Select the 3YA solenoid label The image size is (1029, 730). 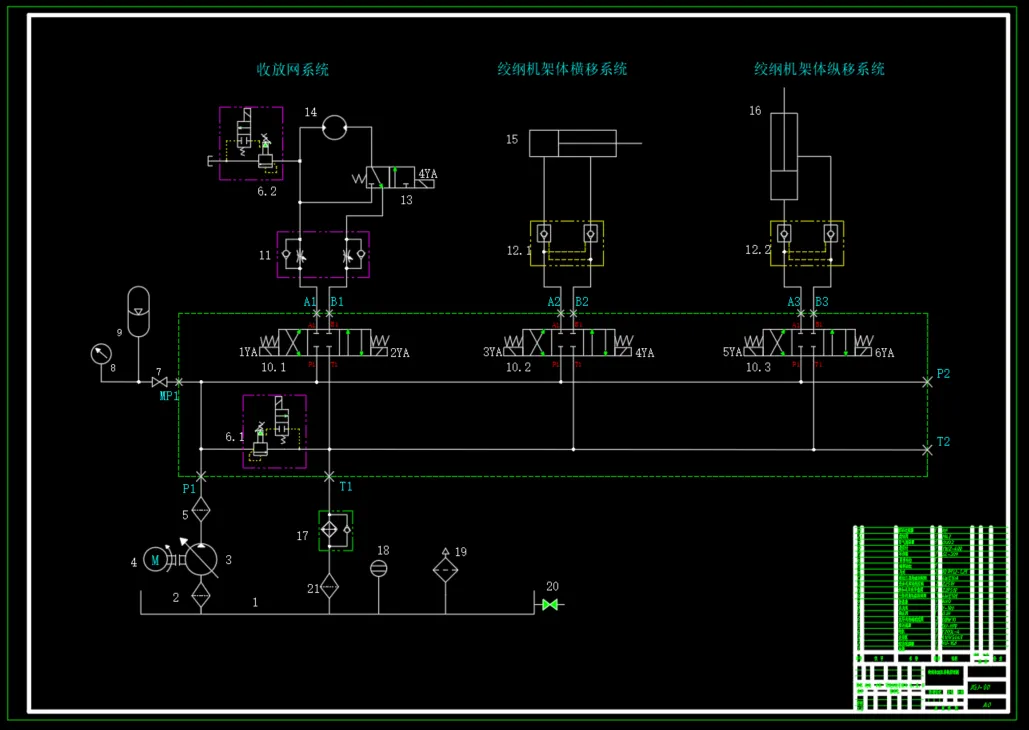[x=493, y=353]
